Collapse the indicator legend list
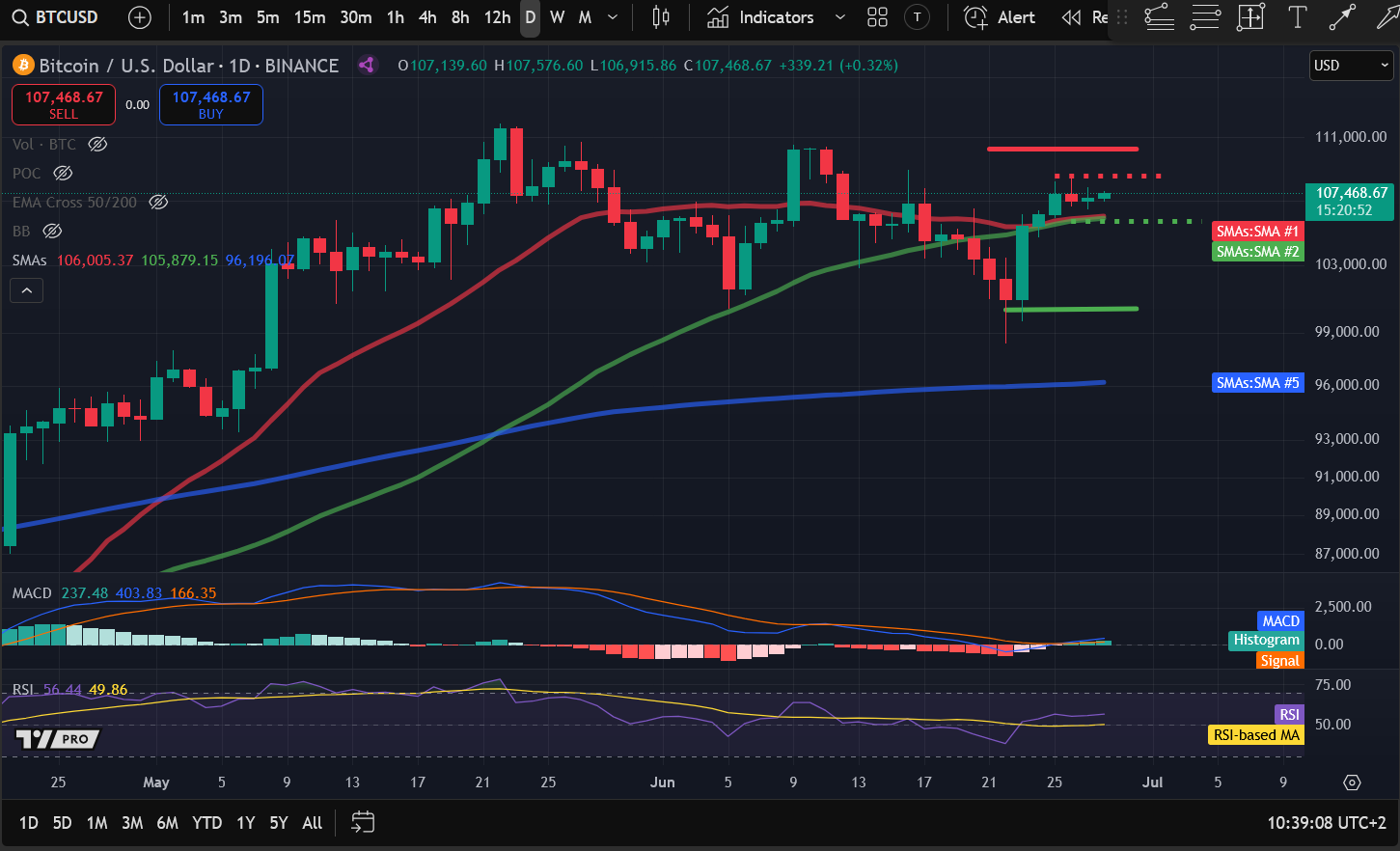The image size is (1400, 851). pos(26,289)
